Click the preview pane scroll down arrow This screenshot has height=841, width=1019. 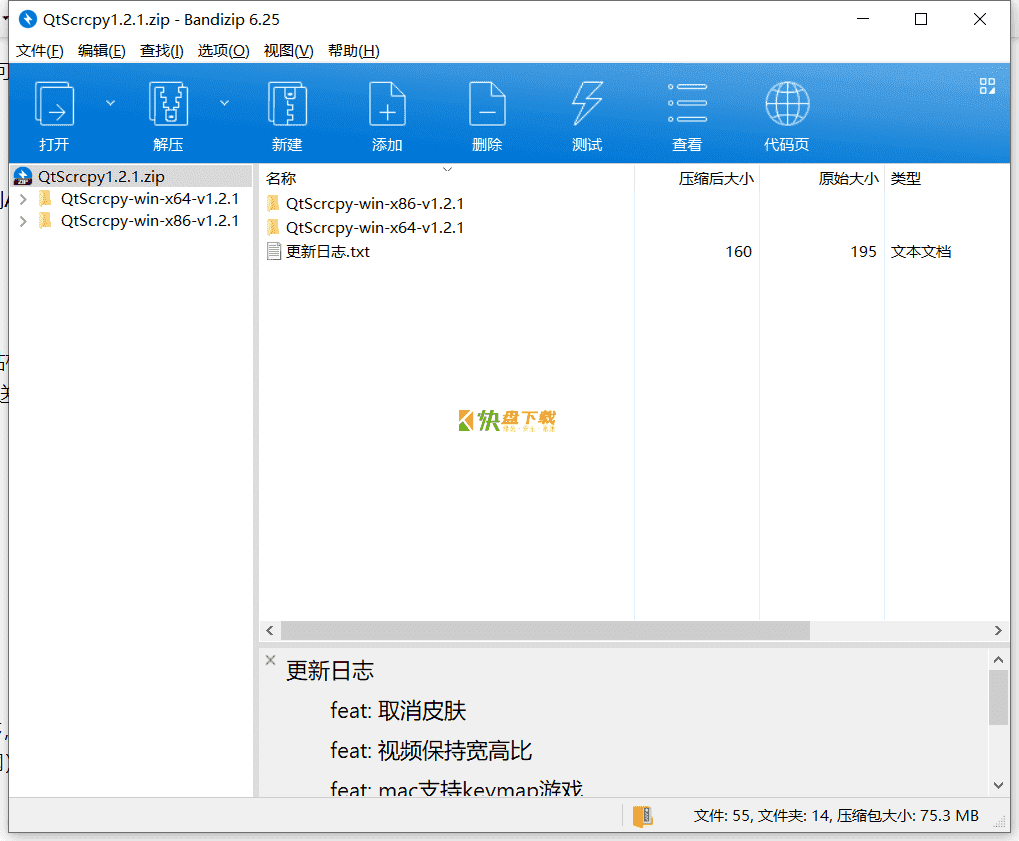point(998,785)
